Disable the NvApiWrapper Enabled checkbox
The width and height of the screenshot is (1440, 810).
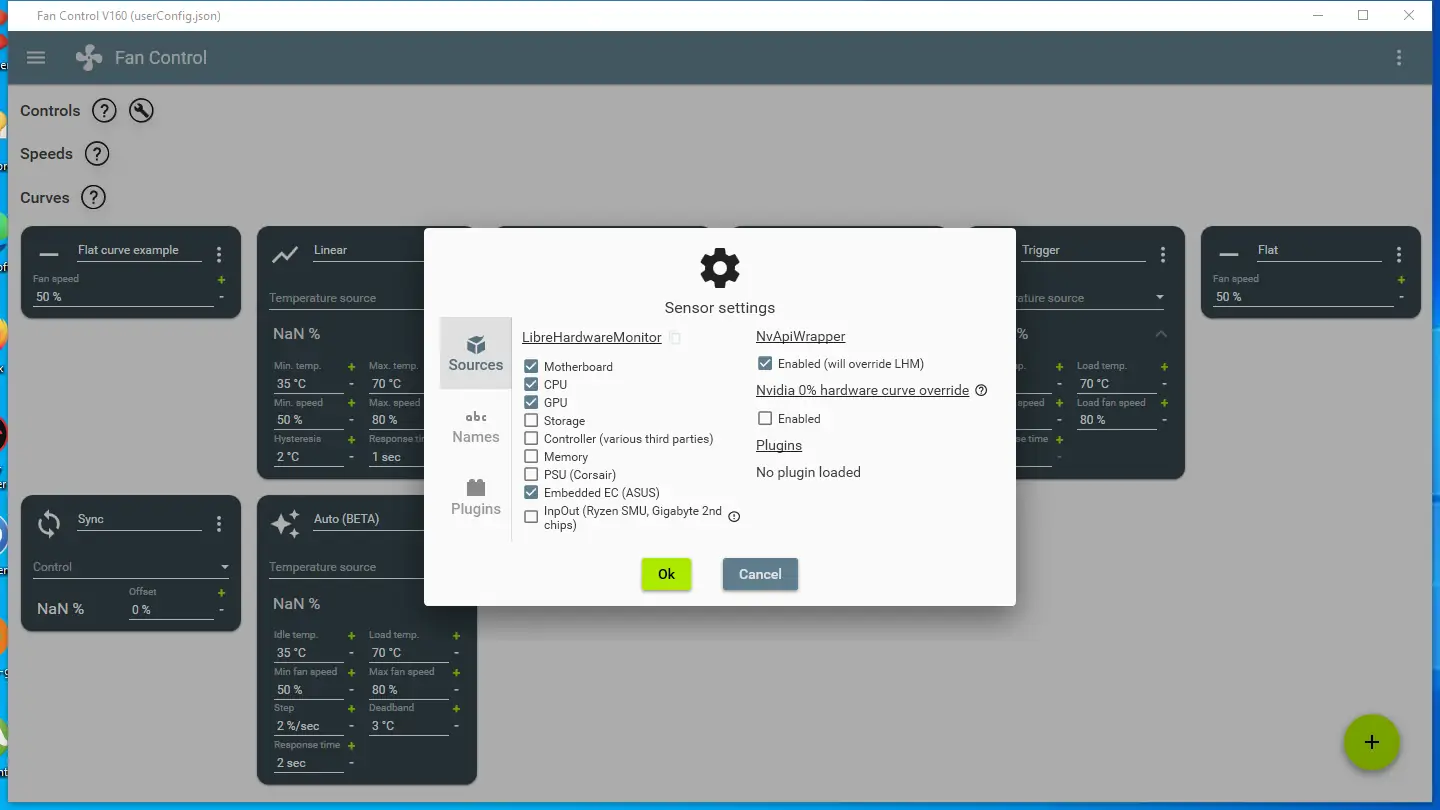[x=765, y=364]
